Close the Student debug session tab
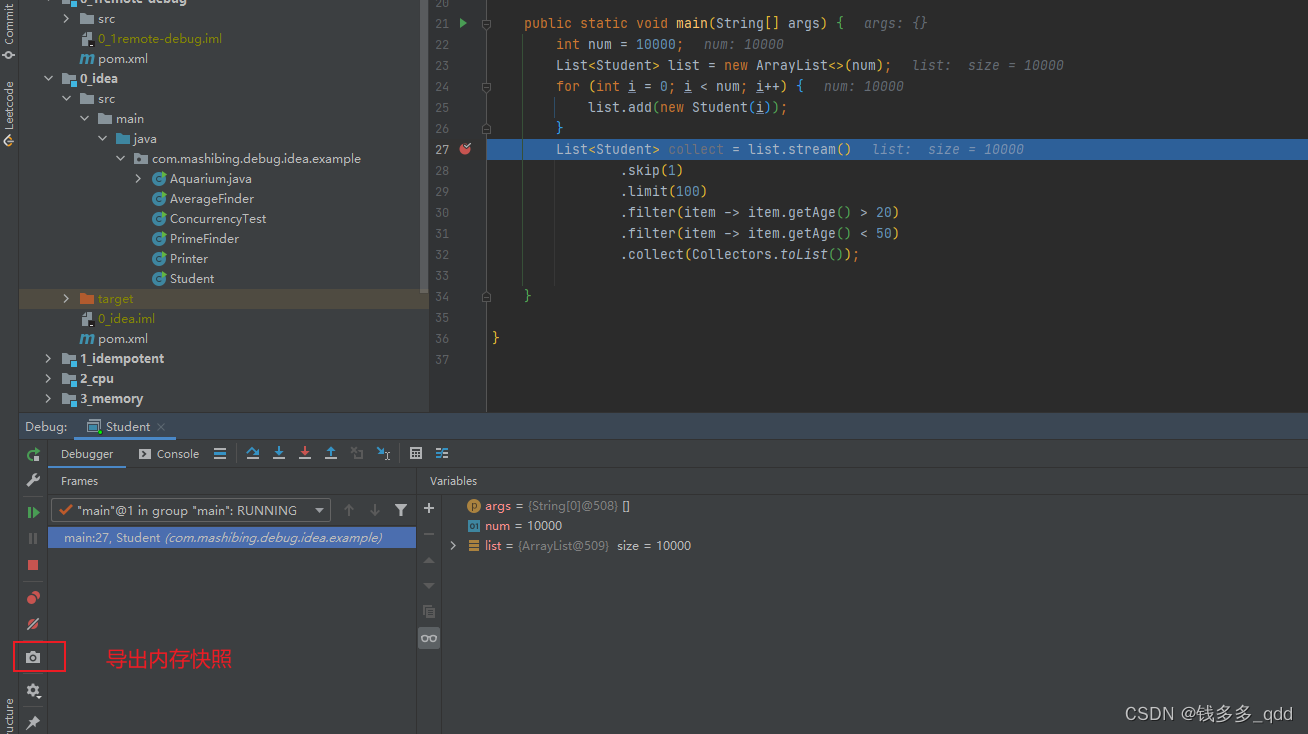The image size is (1308, 734). [161, 427]
